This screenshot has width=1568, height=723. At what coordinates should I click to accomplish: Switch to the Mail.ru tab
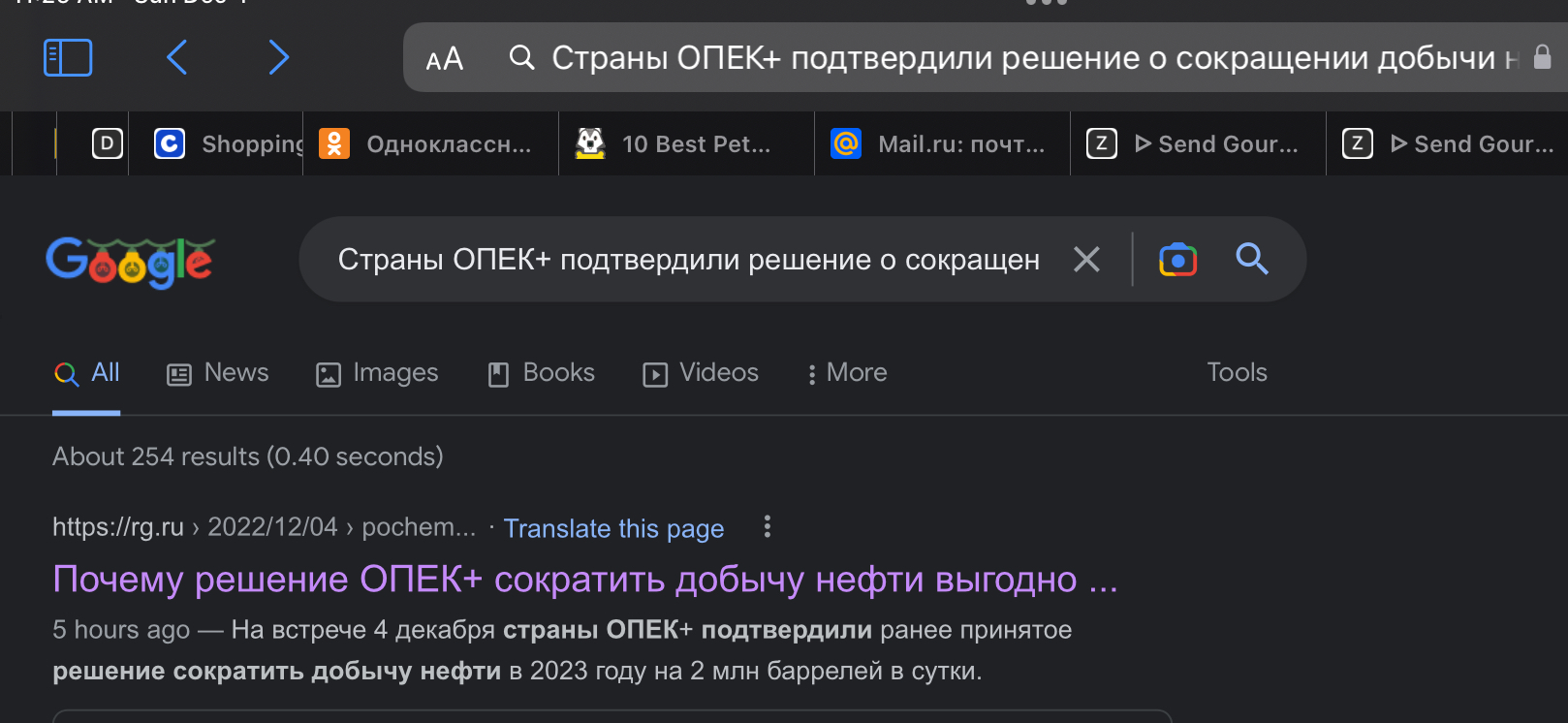(942, 144)
